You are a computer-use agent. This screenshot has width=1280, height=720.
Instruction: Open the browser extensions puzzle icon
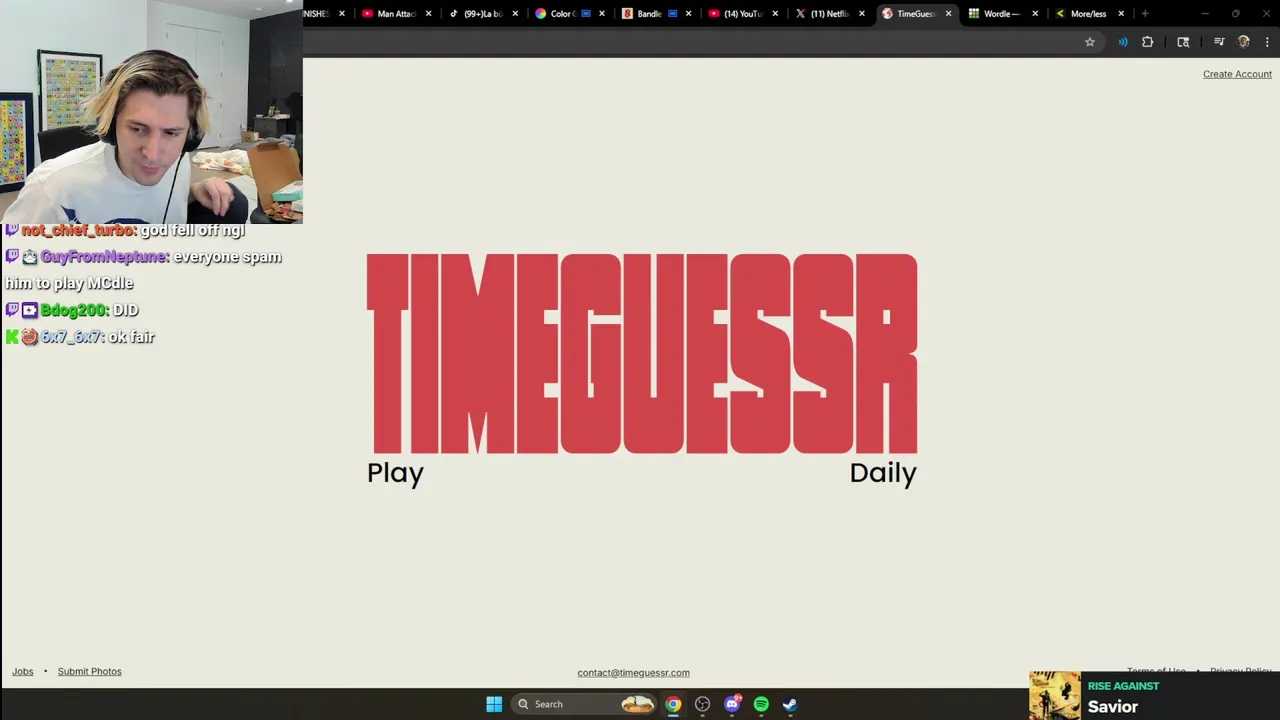(x=1147, y=42)
